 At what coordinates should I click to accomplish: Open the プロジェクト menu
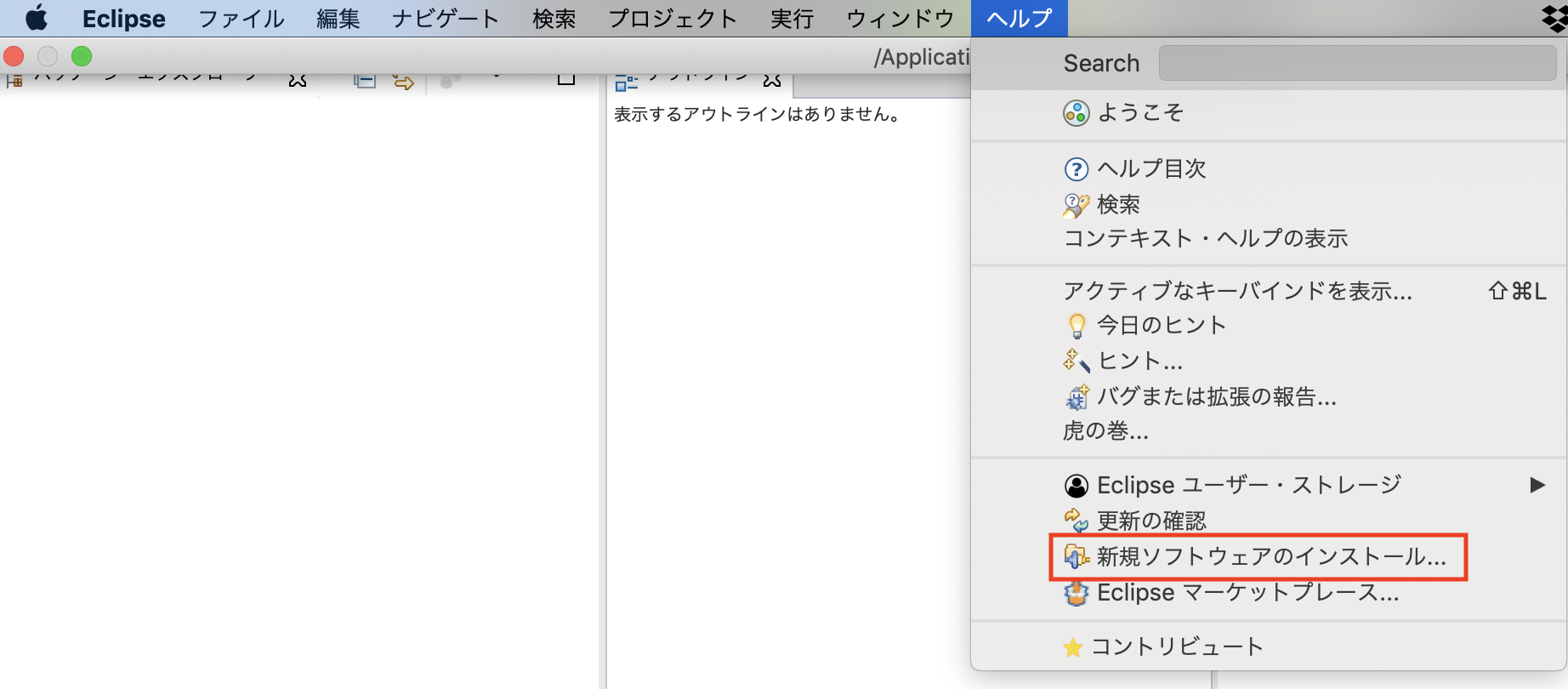[x=673, y=18]
